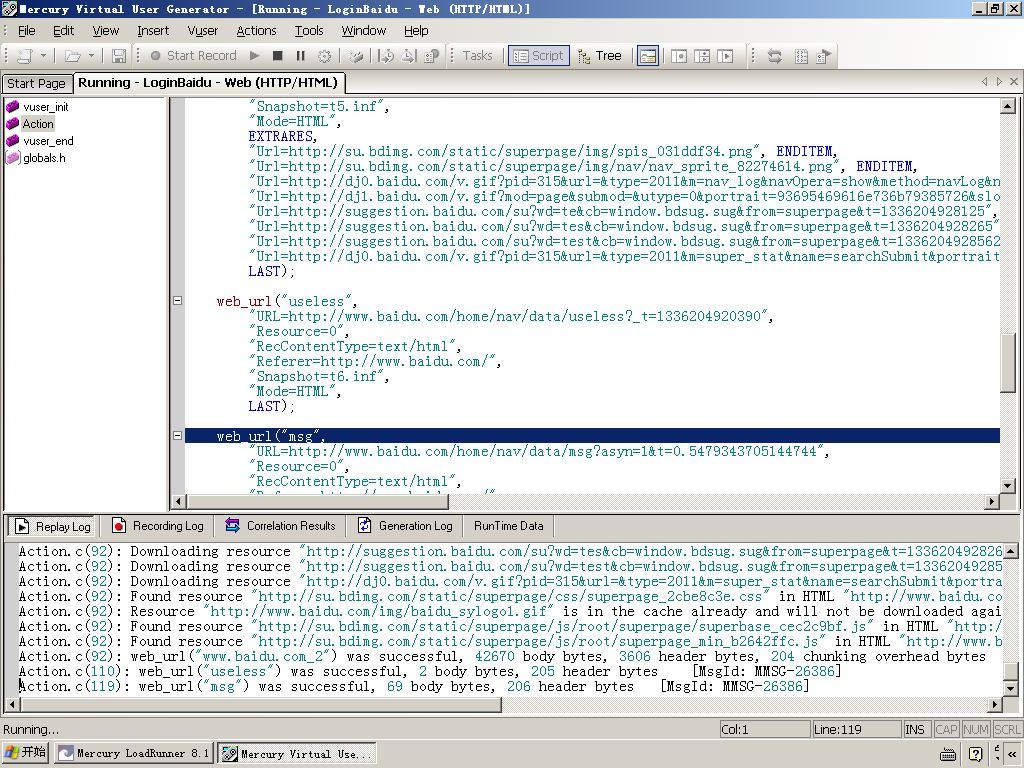Collapse the web_url("msg") code block
This screenshot has width=1024, height=768.
pos(177,436)
